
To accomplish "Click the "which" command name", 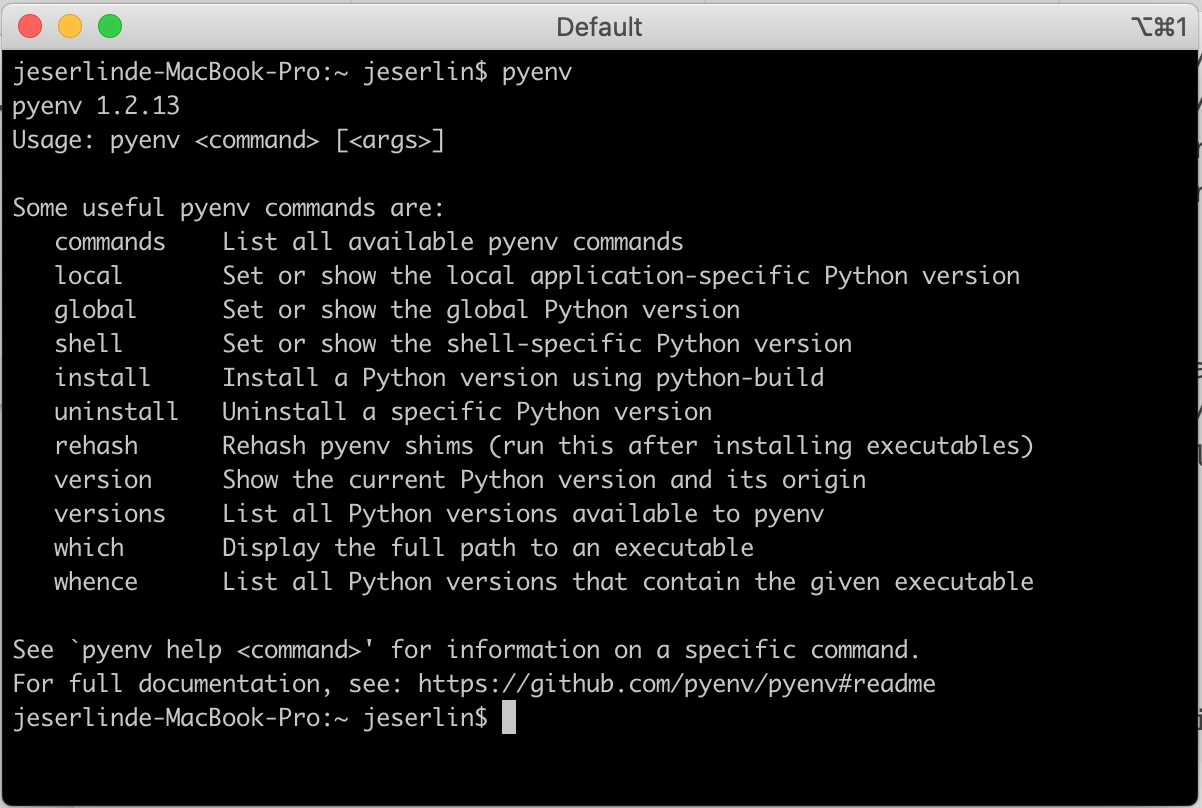I will (89, 548).
